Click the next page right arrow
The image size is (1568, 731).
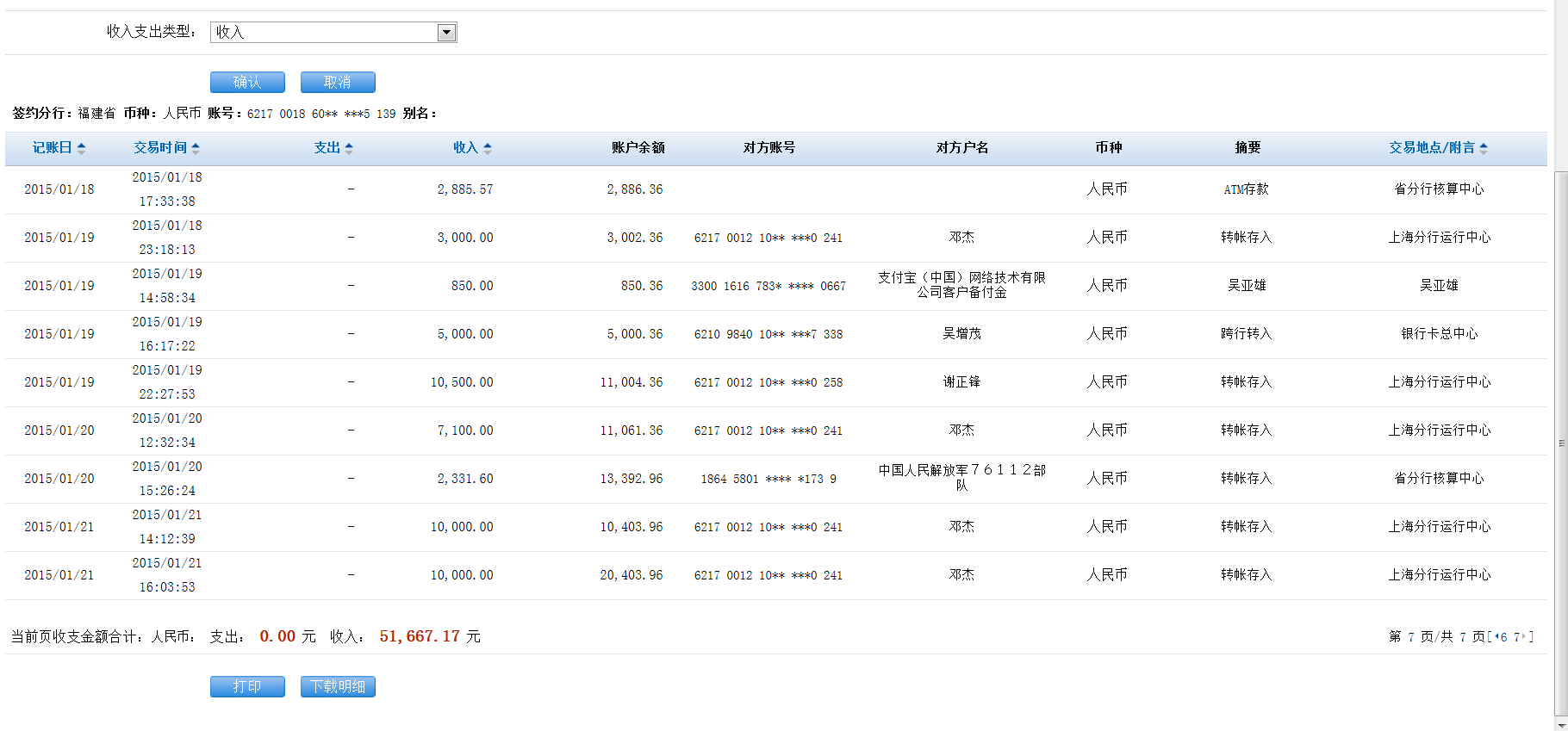(1525, 636)
